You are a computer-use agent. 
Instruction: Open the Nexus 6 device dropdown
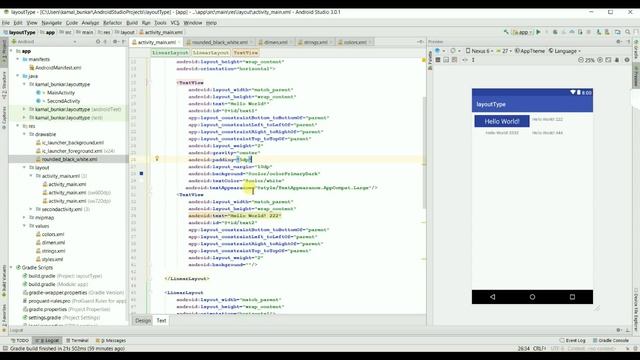[479, 51]
